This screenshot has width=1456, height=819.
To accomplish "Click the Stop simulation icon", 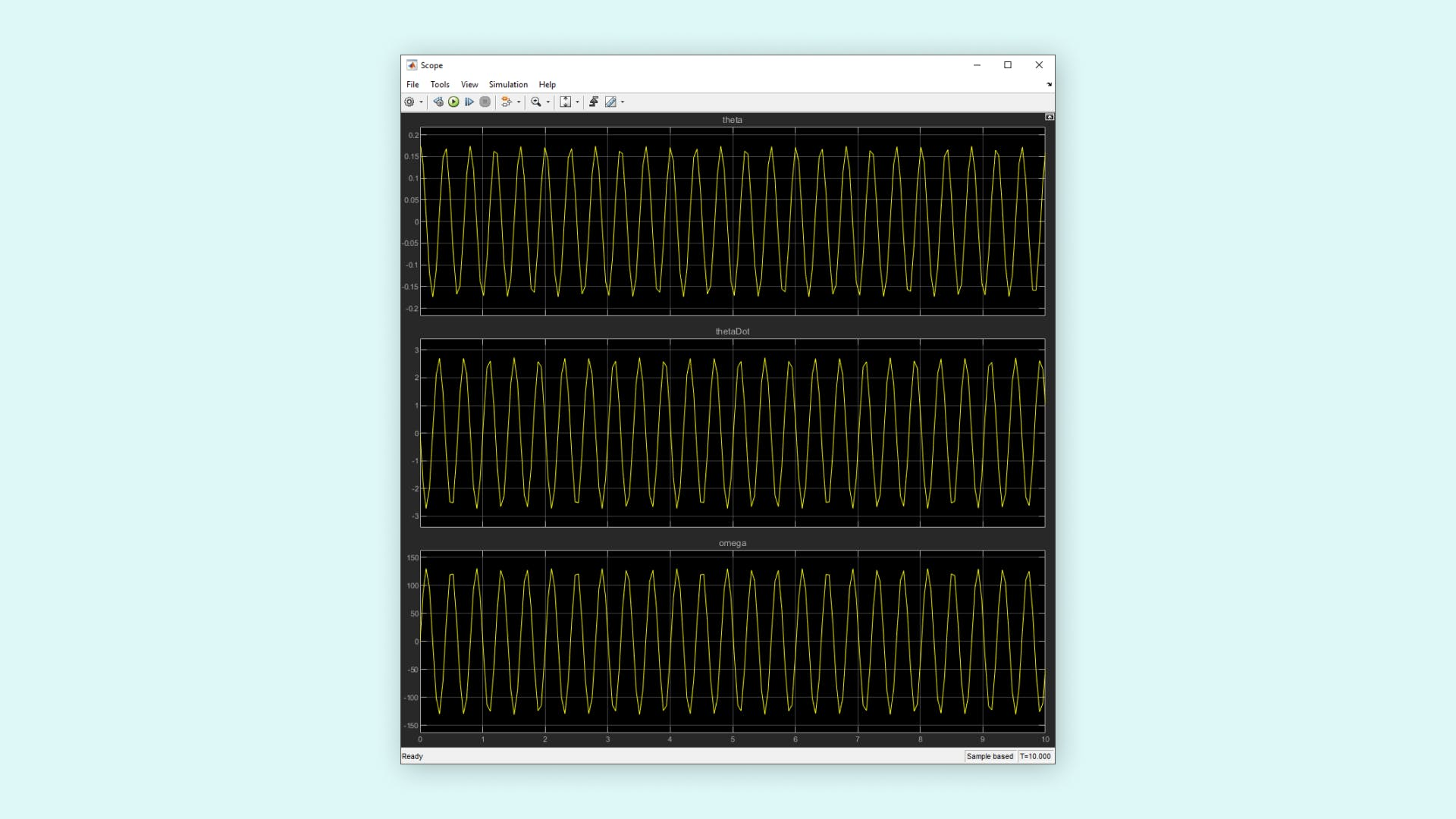I will [485, 102].
